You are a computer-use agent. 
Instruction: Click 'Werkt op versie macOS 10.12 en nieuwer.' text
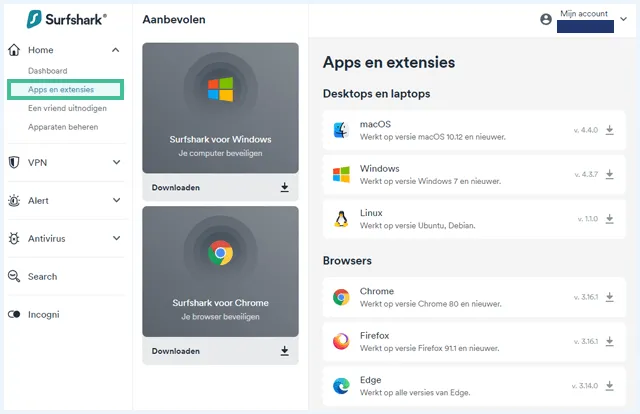[433, 137]
